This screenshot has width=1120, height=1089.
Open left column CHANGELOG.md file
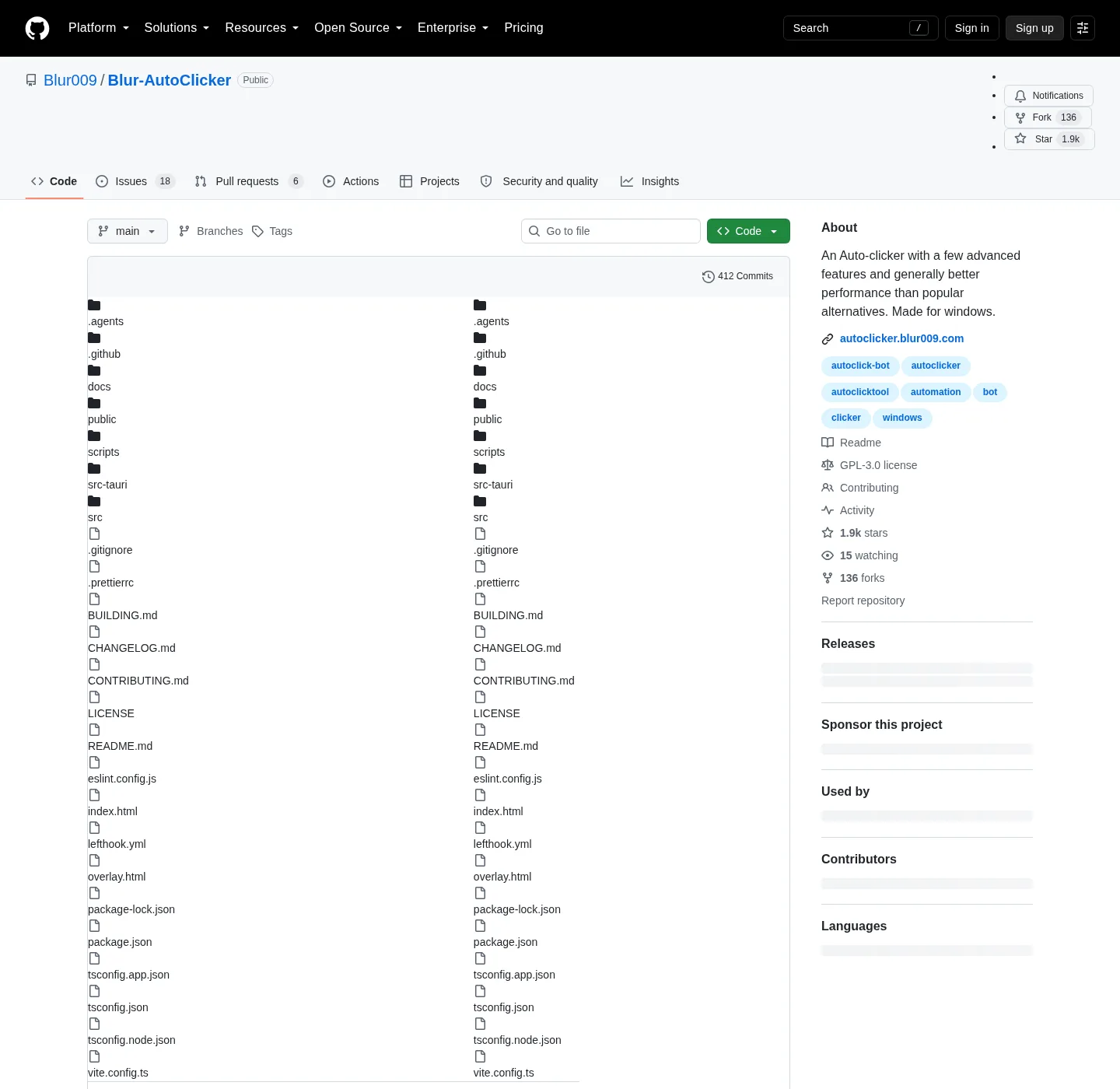click(131, 648)
